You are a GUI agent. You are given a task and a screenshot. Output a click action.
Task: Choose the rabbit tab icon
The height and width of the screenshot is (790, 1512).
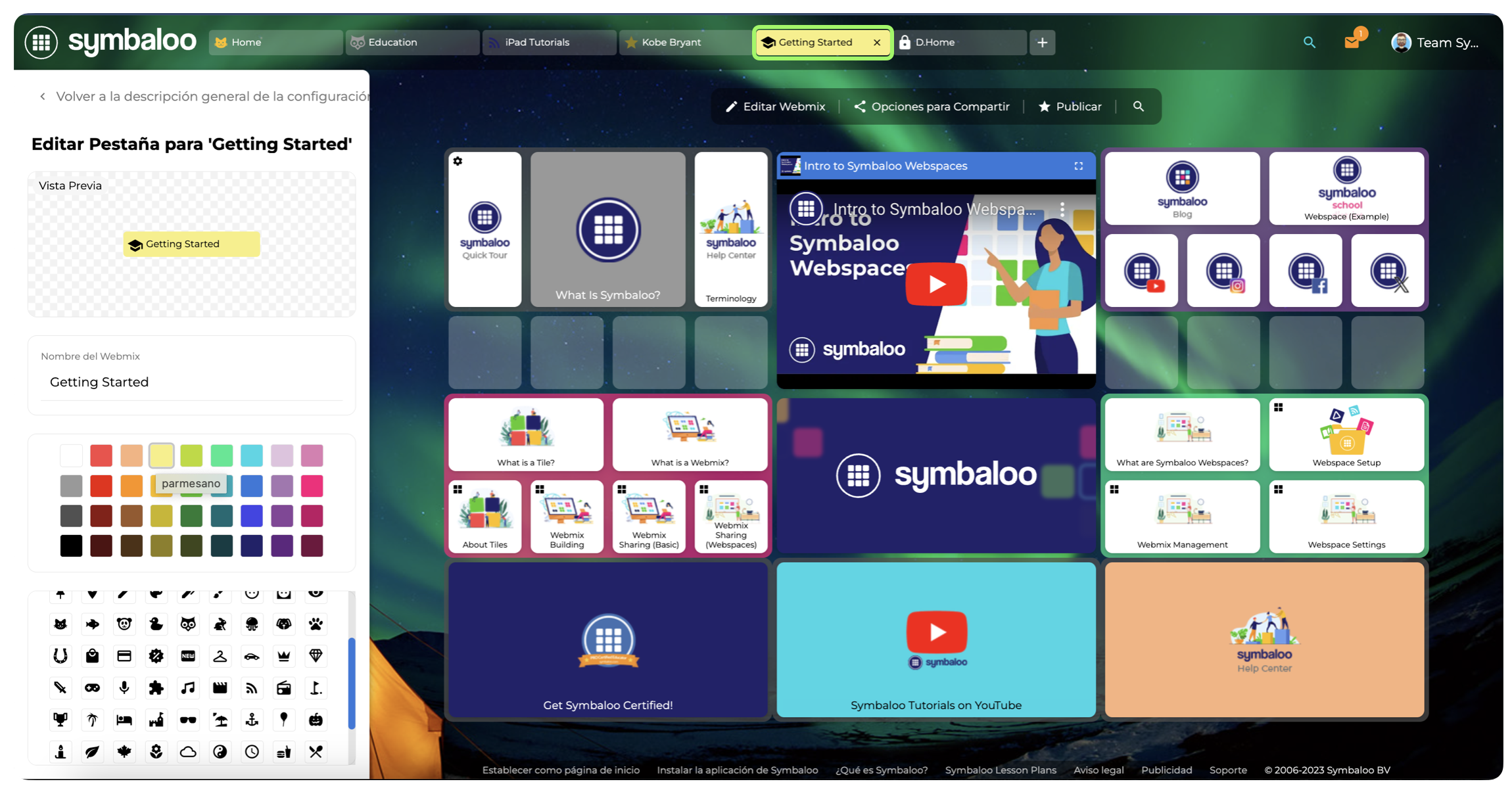(220, 624)
